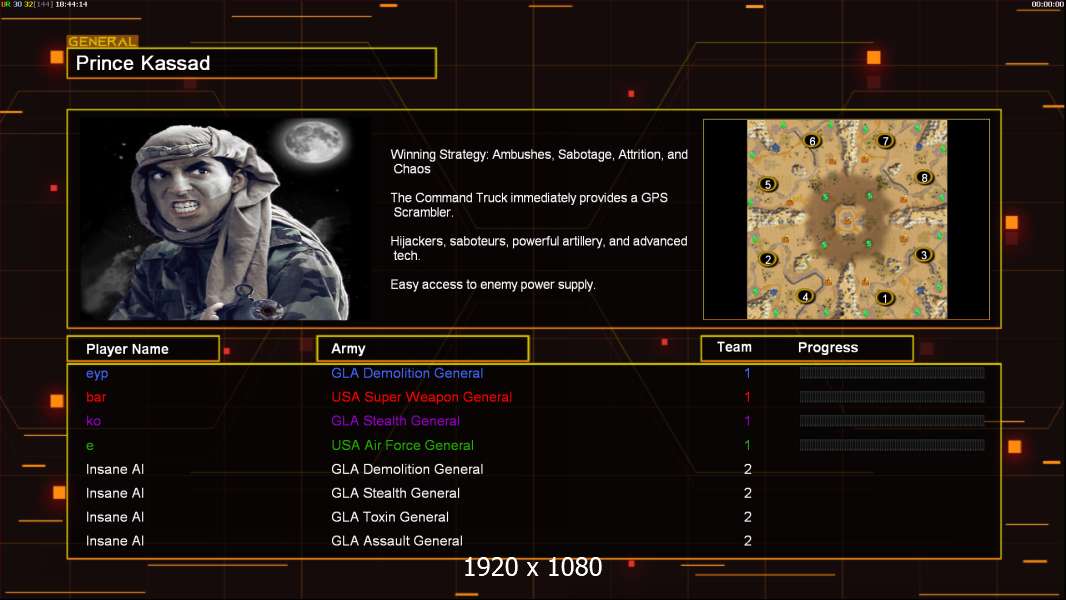Screen dimensions: 1066x600
Task: Click start position 5 on the minimap
Action: pos(768,184)
